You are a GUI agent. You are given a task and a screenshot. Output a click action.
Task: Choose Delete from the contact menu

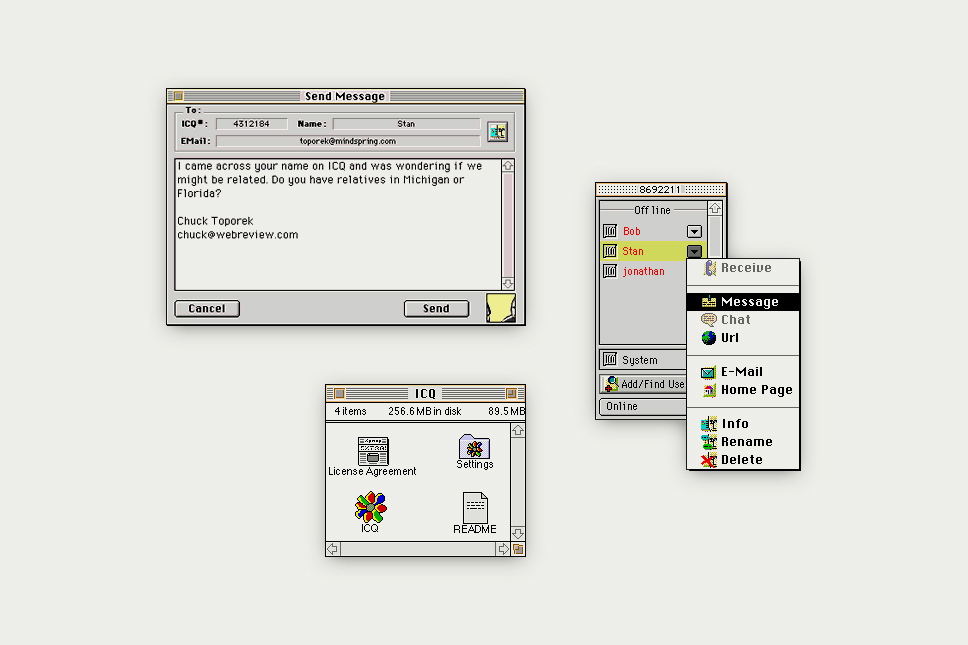pyautogui.click(x=741, y=460)
